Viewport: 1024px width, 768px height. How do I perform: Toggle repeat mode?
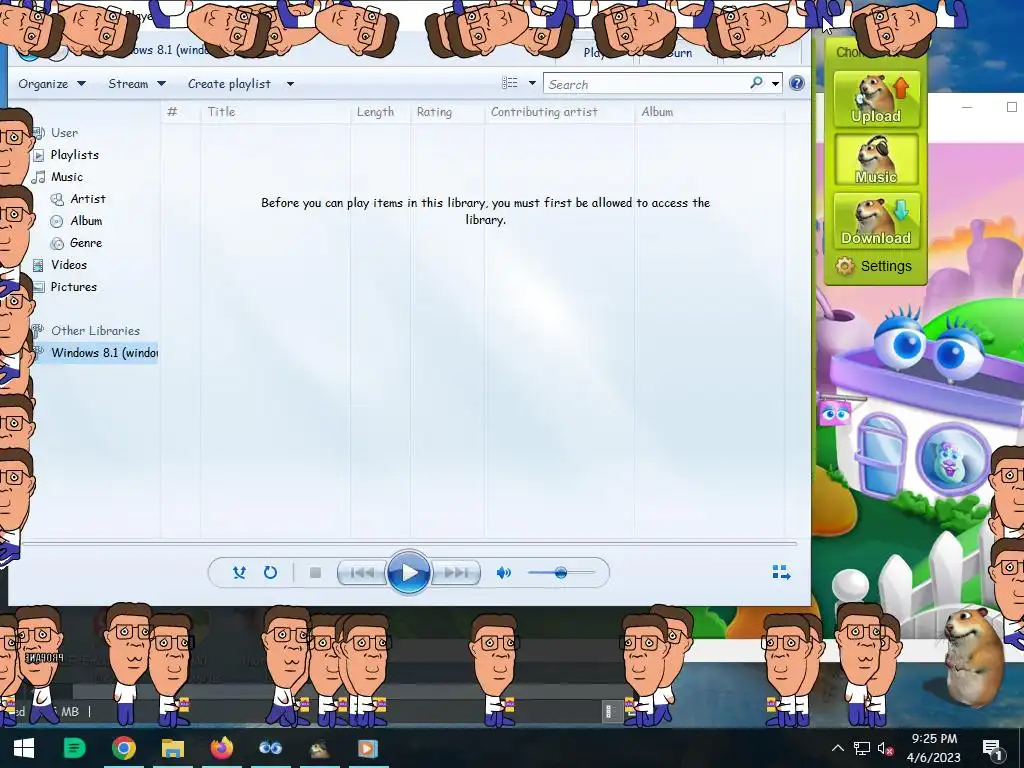click(x=270, y=573)
